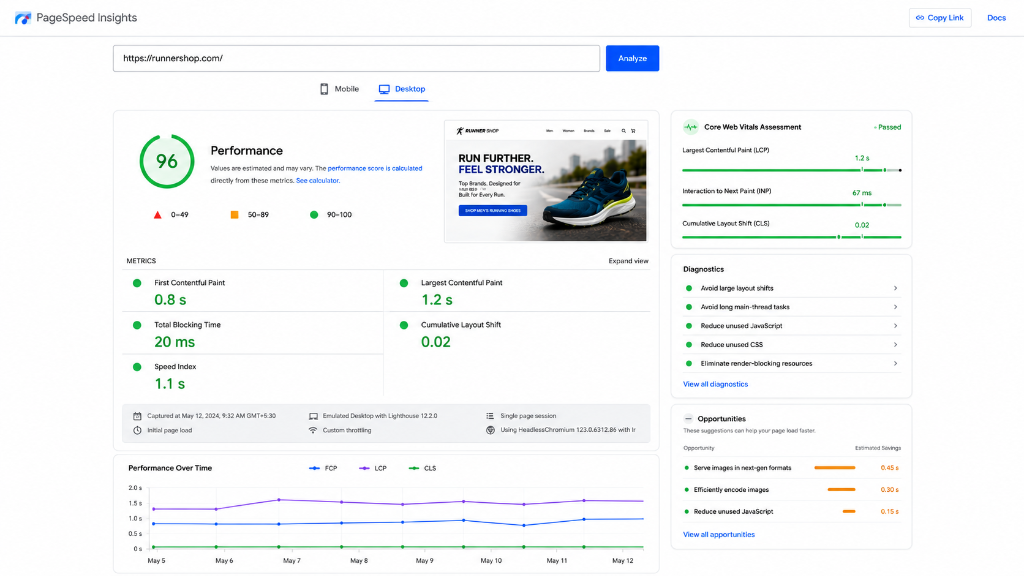Click the red triangle 0–49 legend icon
Image resolution: width=1024 pixels, height=576 pixels.
click(x=157, y=215)
